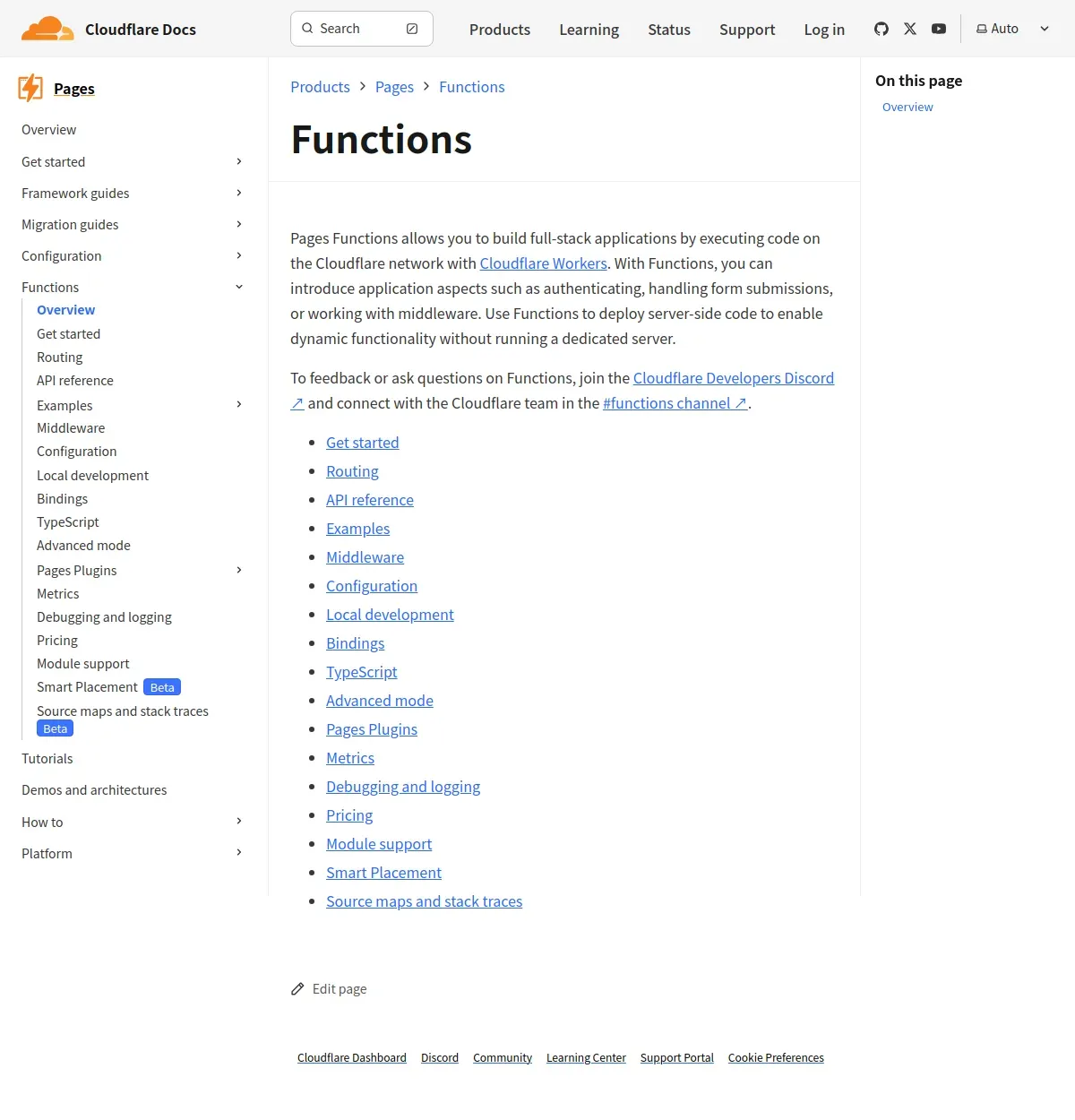The height and width of the screenshot is (1120, 1075).
Task: Expand the Pages Plugins subsection
Action: [x=239, y=570]
